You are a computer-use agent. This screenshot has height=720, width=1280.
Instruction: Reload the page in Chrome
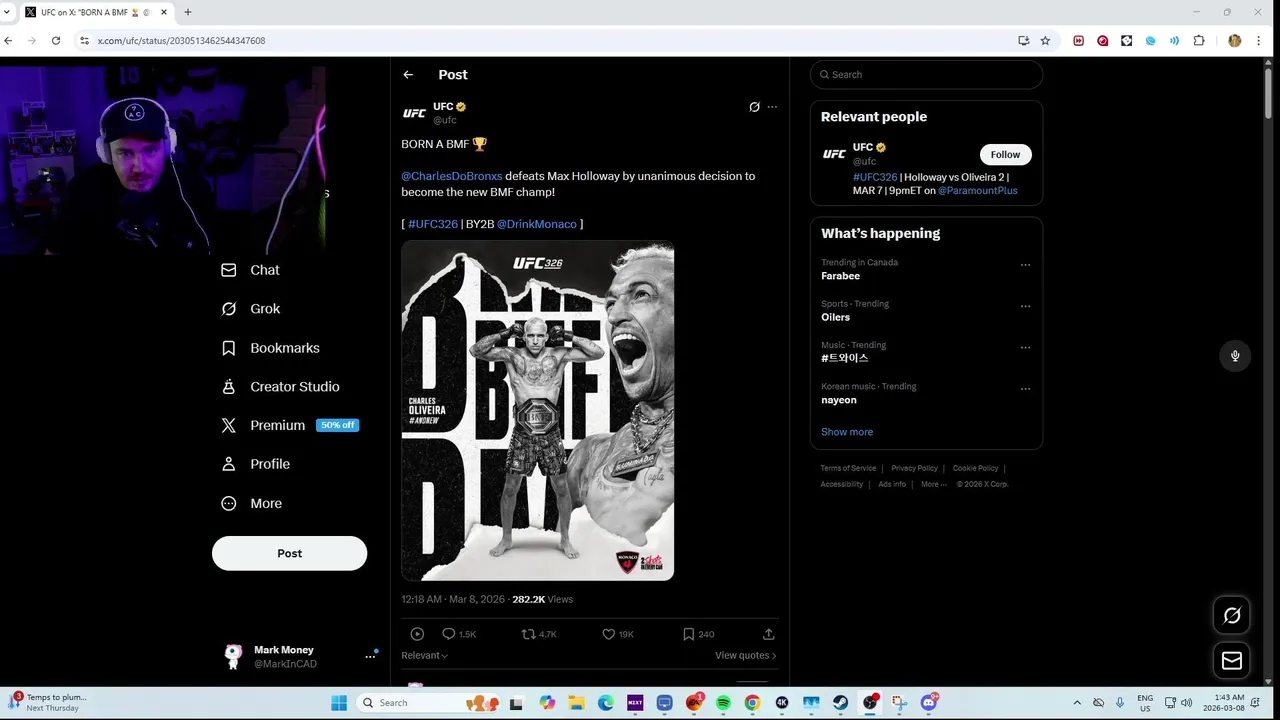(x=56, y=41)
